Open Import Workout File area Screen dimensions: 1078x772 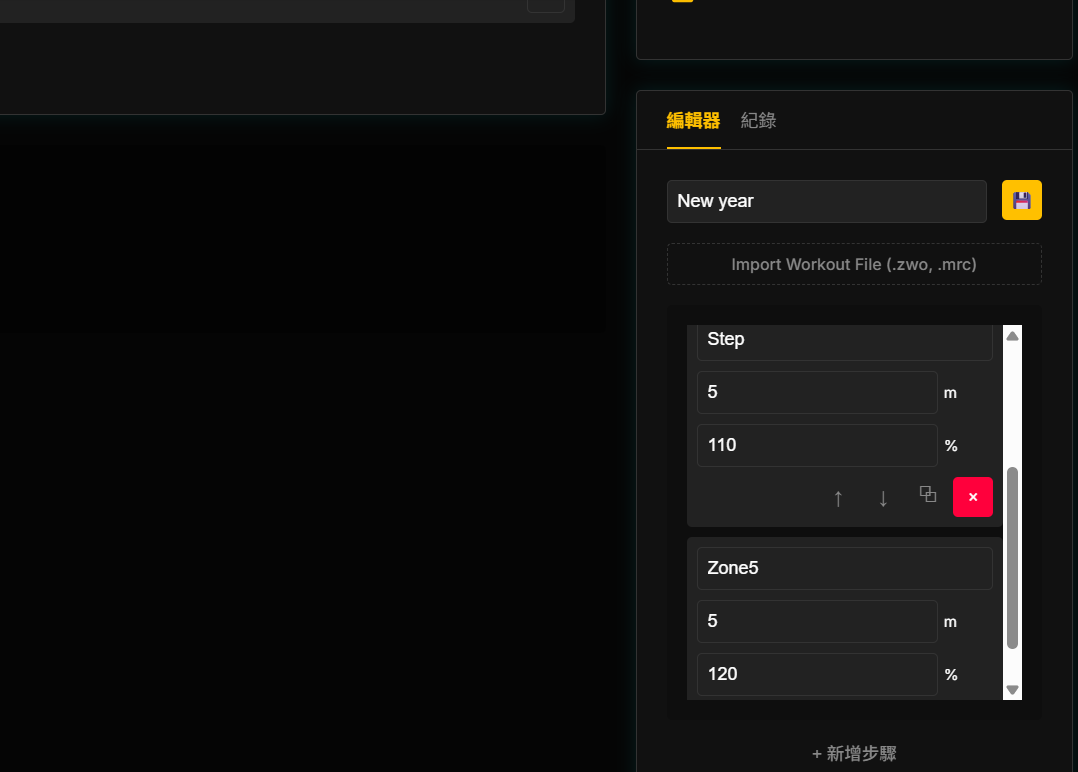(x=854, y=265)
